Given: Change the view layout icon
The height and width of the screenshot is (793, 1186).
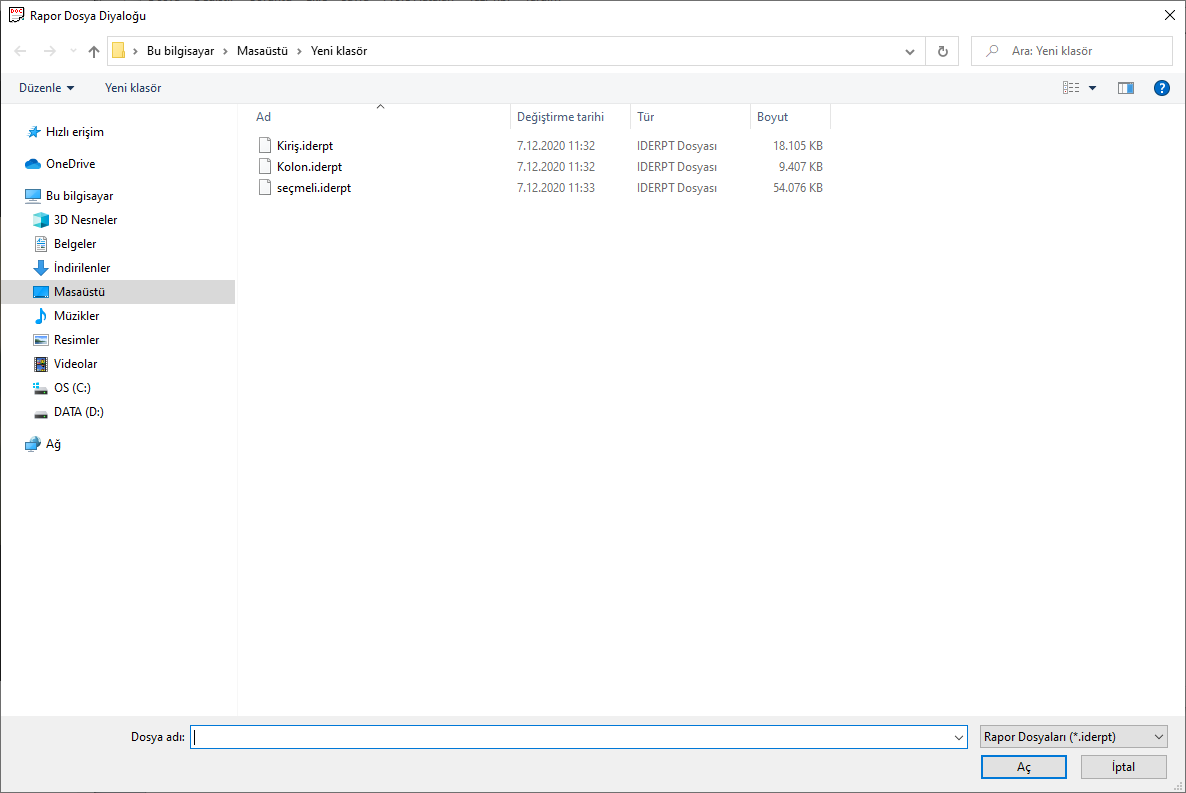Looking at the screenshot, I should click(1071, 88).
